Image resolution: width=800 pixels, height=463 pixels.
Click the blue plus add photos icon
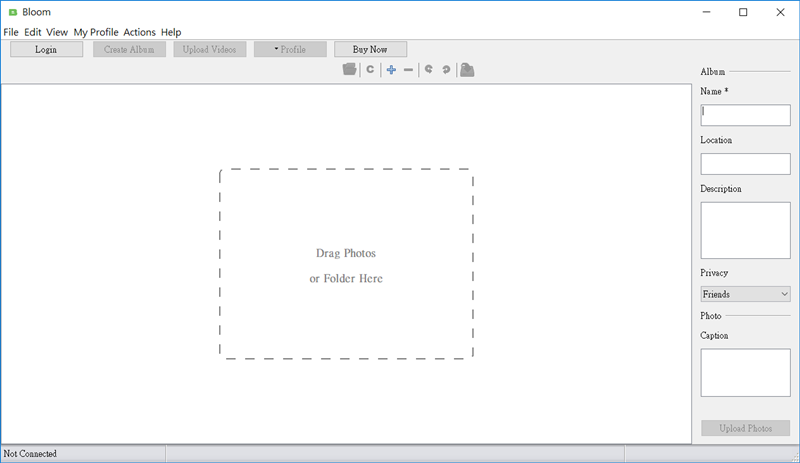click(x=391, y=70)
